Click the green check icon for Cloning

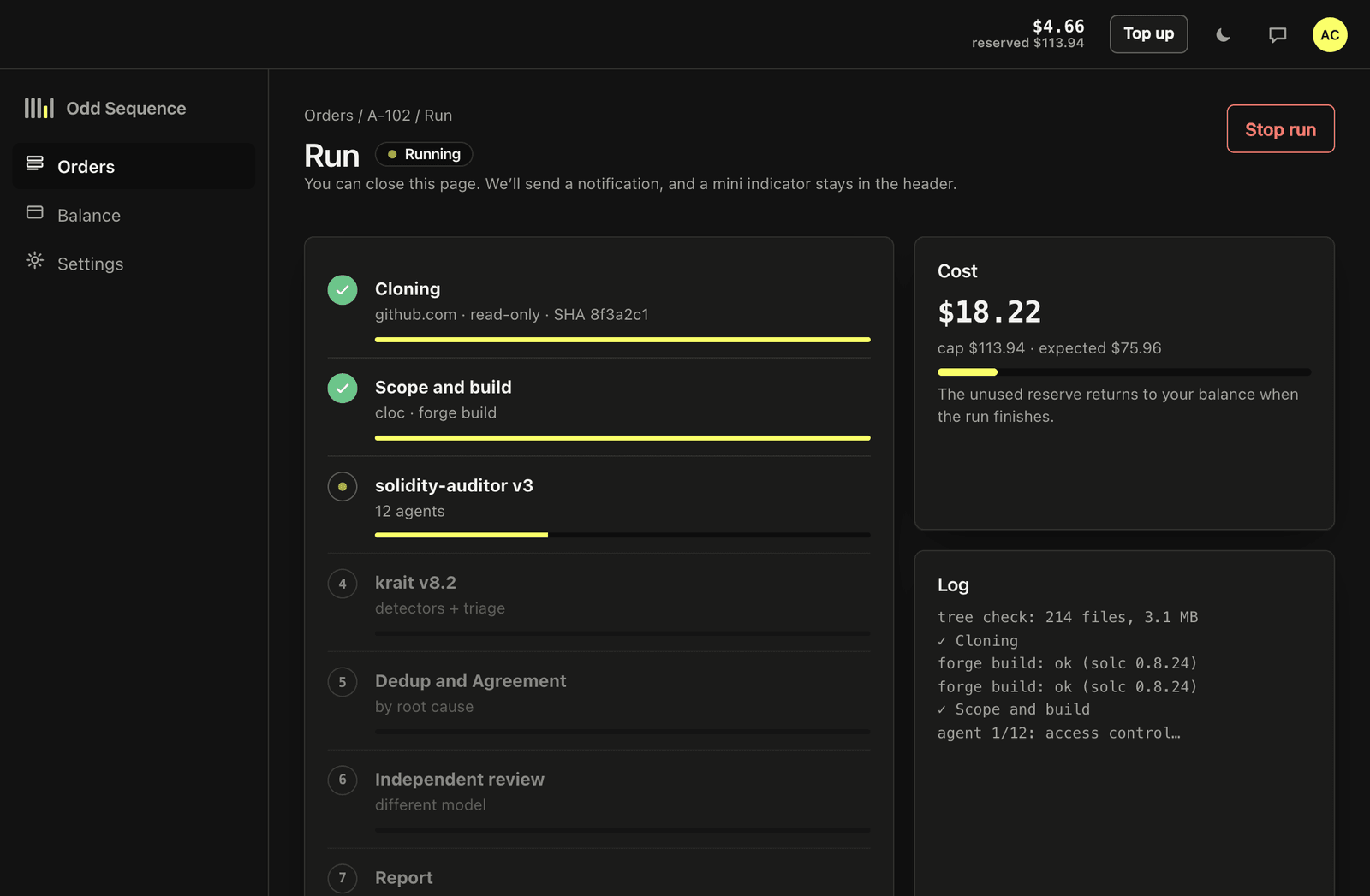pos(342,290)
